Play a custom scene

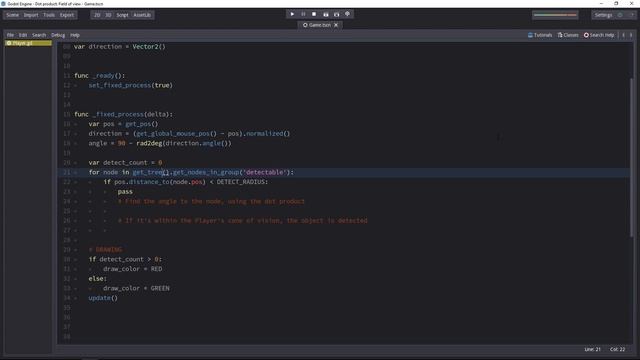(x=336, y=14)
